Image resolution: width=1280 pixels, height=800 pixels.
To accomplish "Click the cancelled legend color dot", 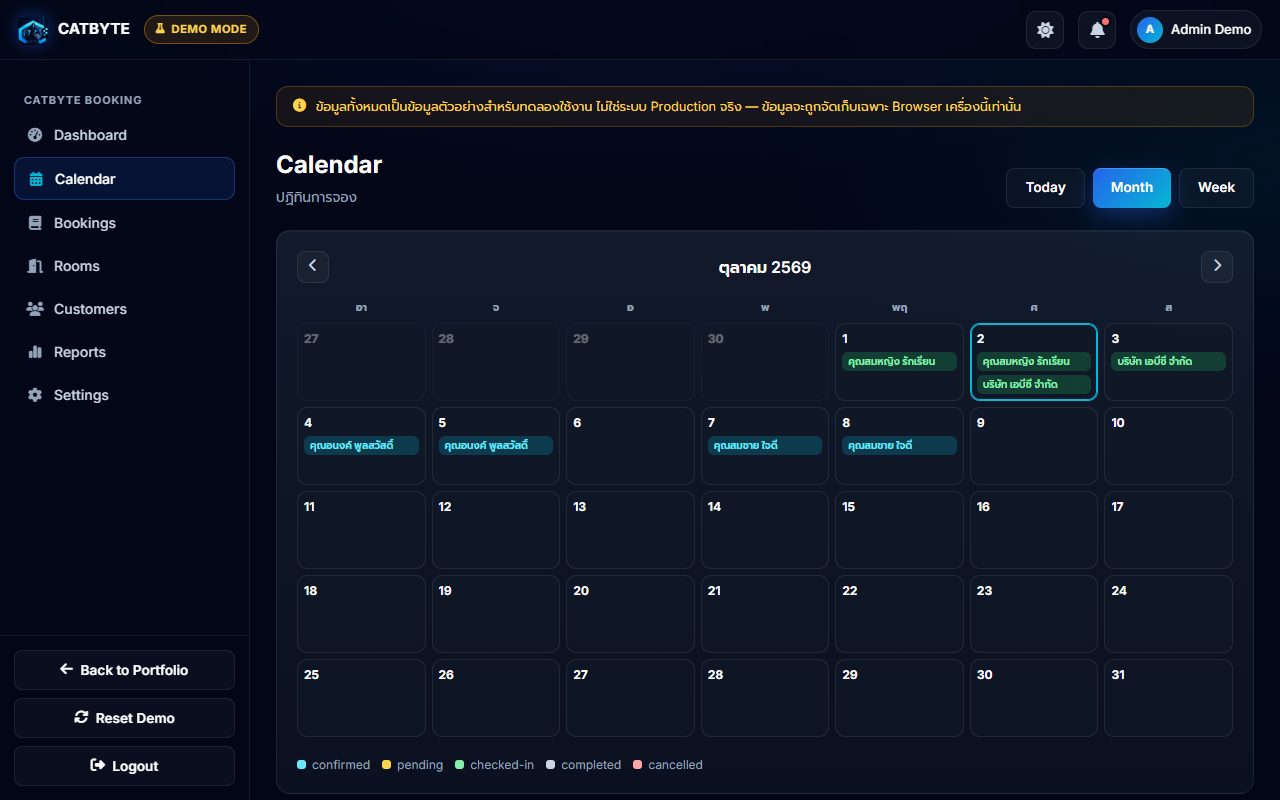I will click(638, 765).
